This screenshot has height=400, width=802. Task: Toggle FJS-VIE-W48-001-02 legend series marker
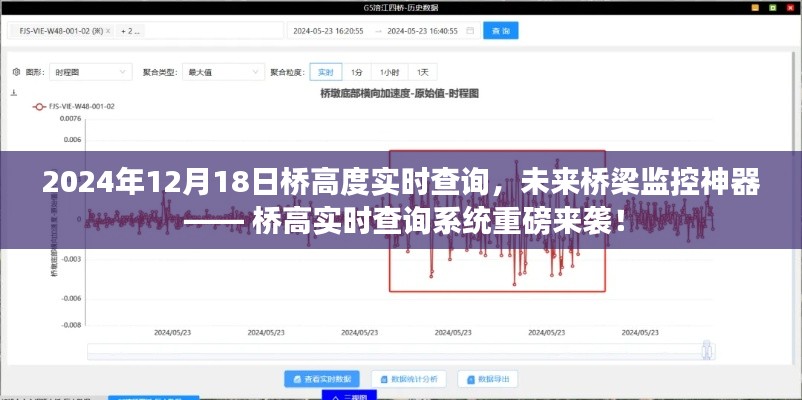(41, 105)
